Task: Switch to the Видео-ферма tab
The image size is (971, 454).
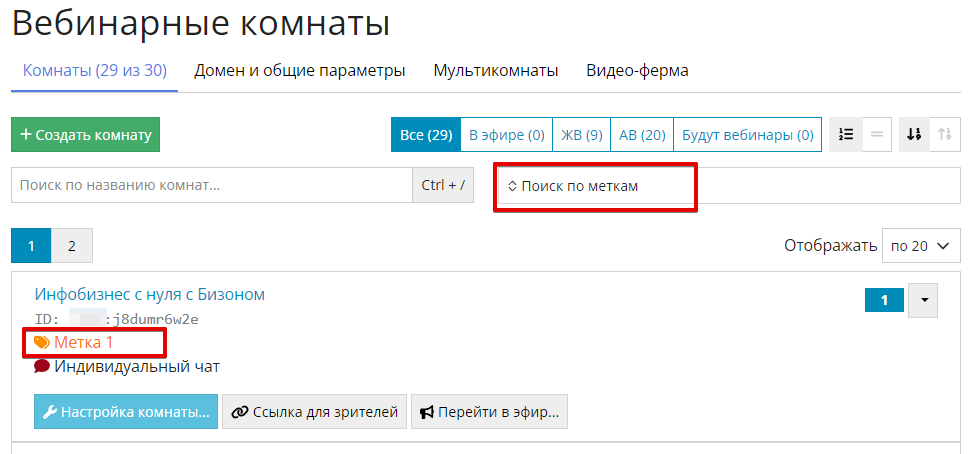Action: coord(637,71)
